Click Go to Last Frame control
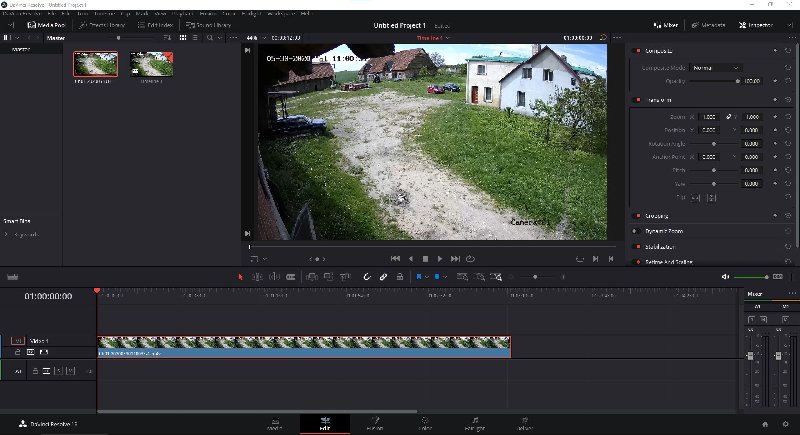The image size is (800, 435). coord(455,259)
